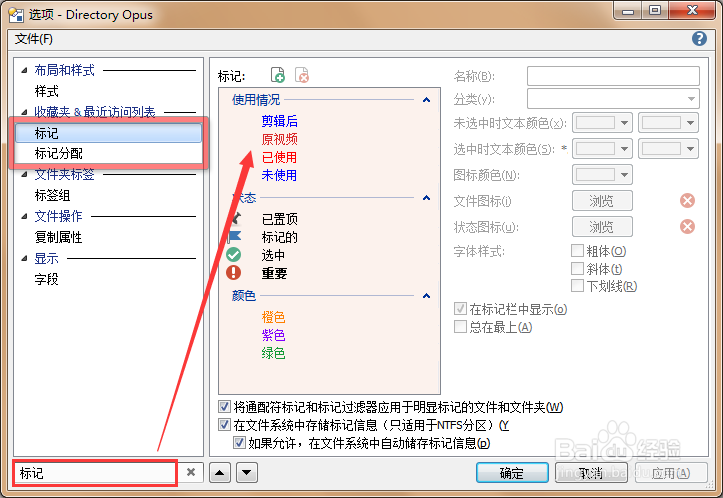Toggle 下划线 underline checkbox
The height and width of the screenshot is (498, 723).
577,285
